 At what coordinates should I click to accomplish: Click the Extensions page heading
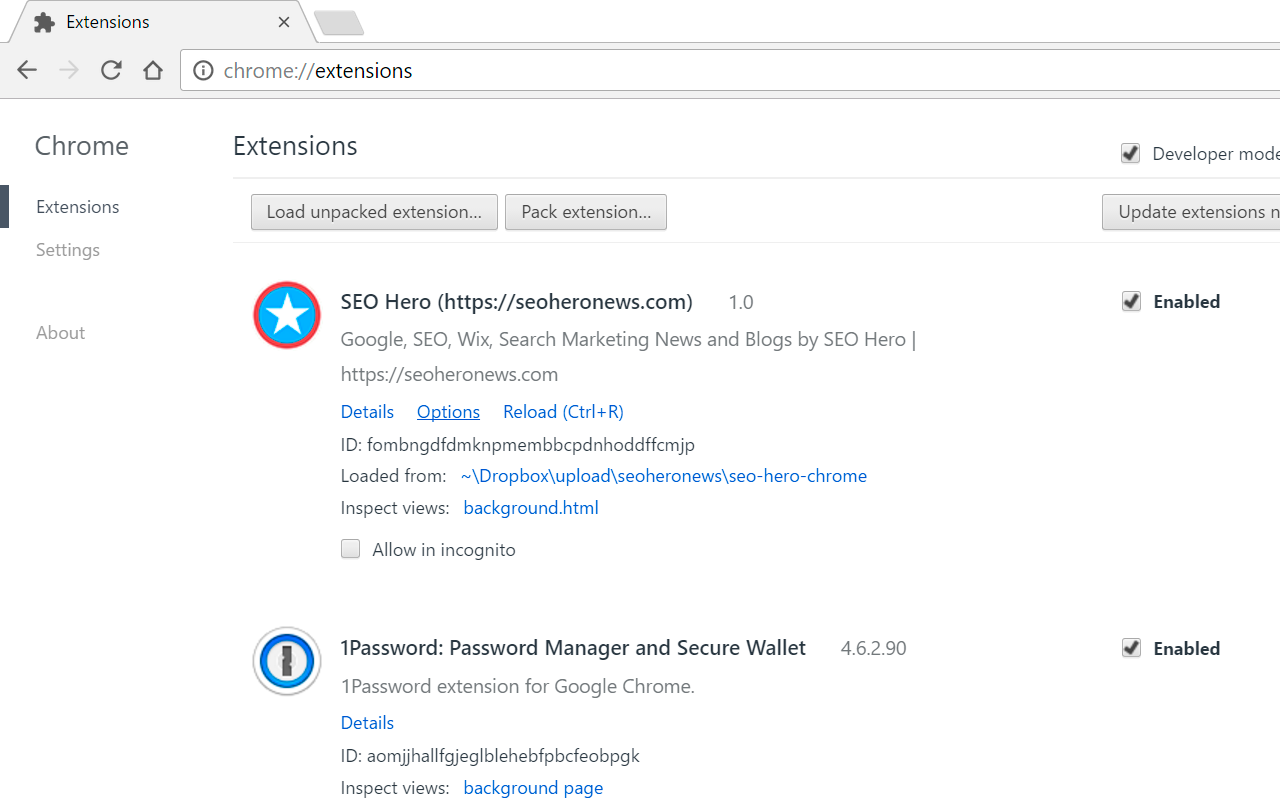click(295, 146)
